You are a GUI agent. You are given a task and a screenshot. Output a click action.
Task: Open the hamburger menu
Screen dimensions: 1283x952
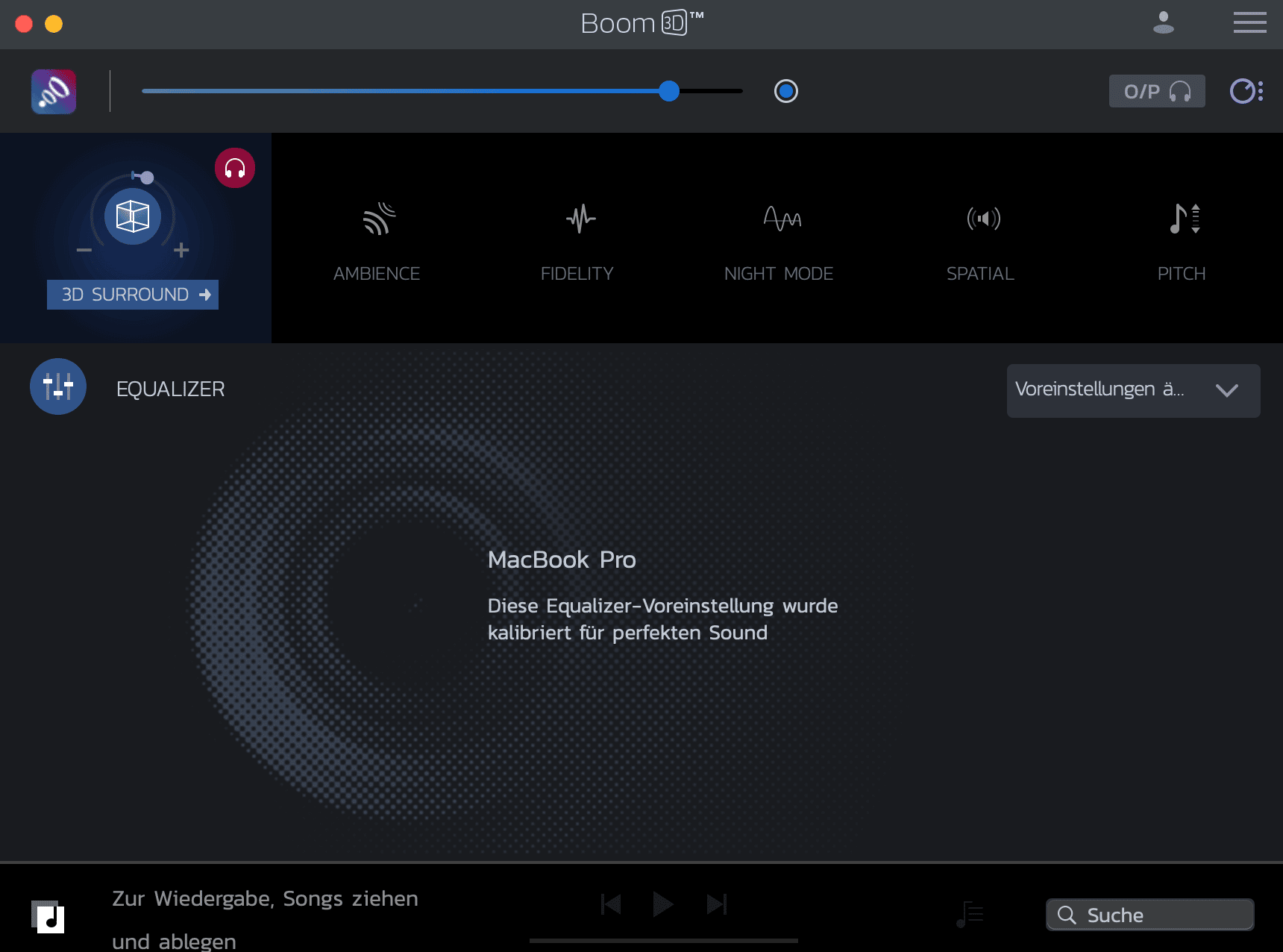1250,22
